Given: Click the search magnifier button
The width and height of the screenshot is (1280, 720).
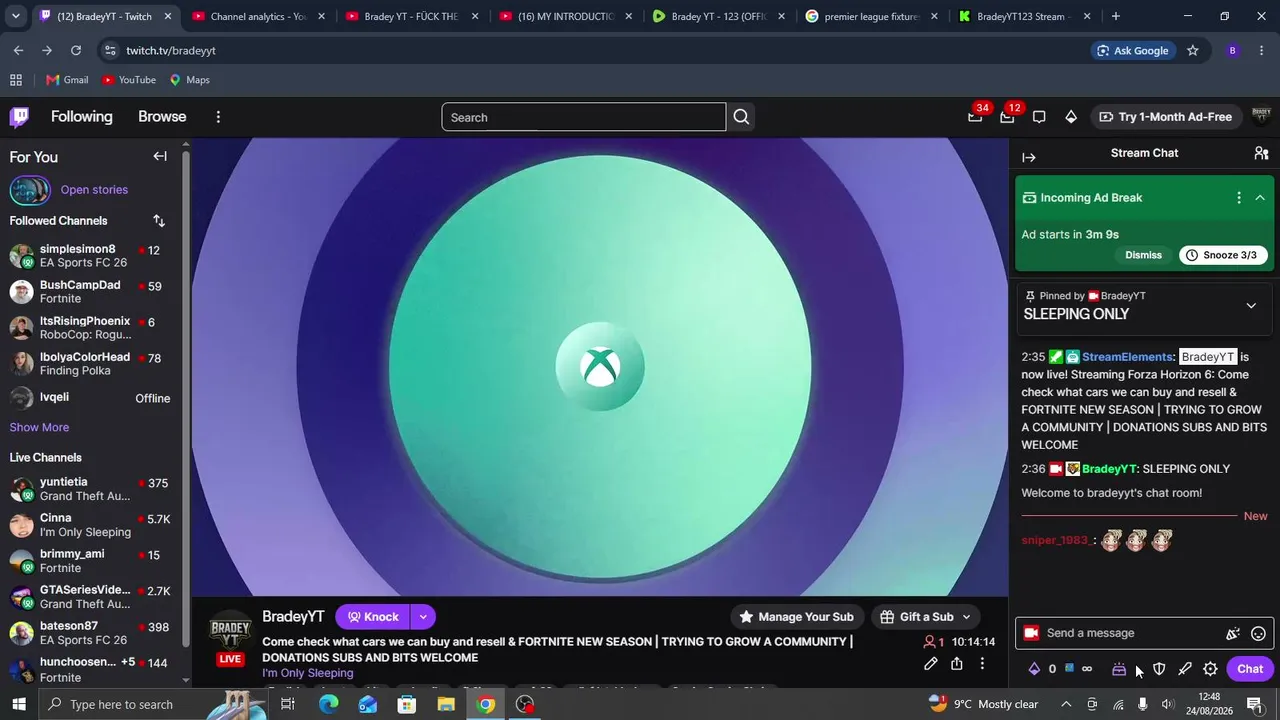Looking at the screenshot, I should [741, 117].
